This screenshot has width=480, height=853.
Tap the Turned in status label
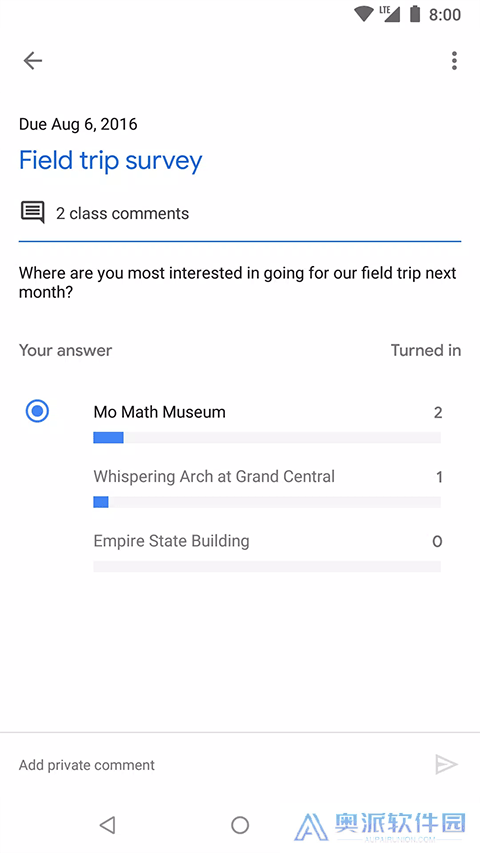coord(426,350)
